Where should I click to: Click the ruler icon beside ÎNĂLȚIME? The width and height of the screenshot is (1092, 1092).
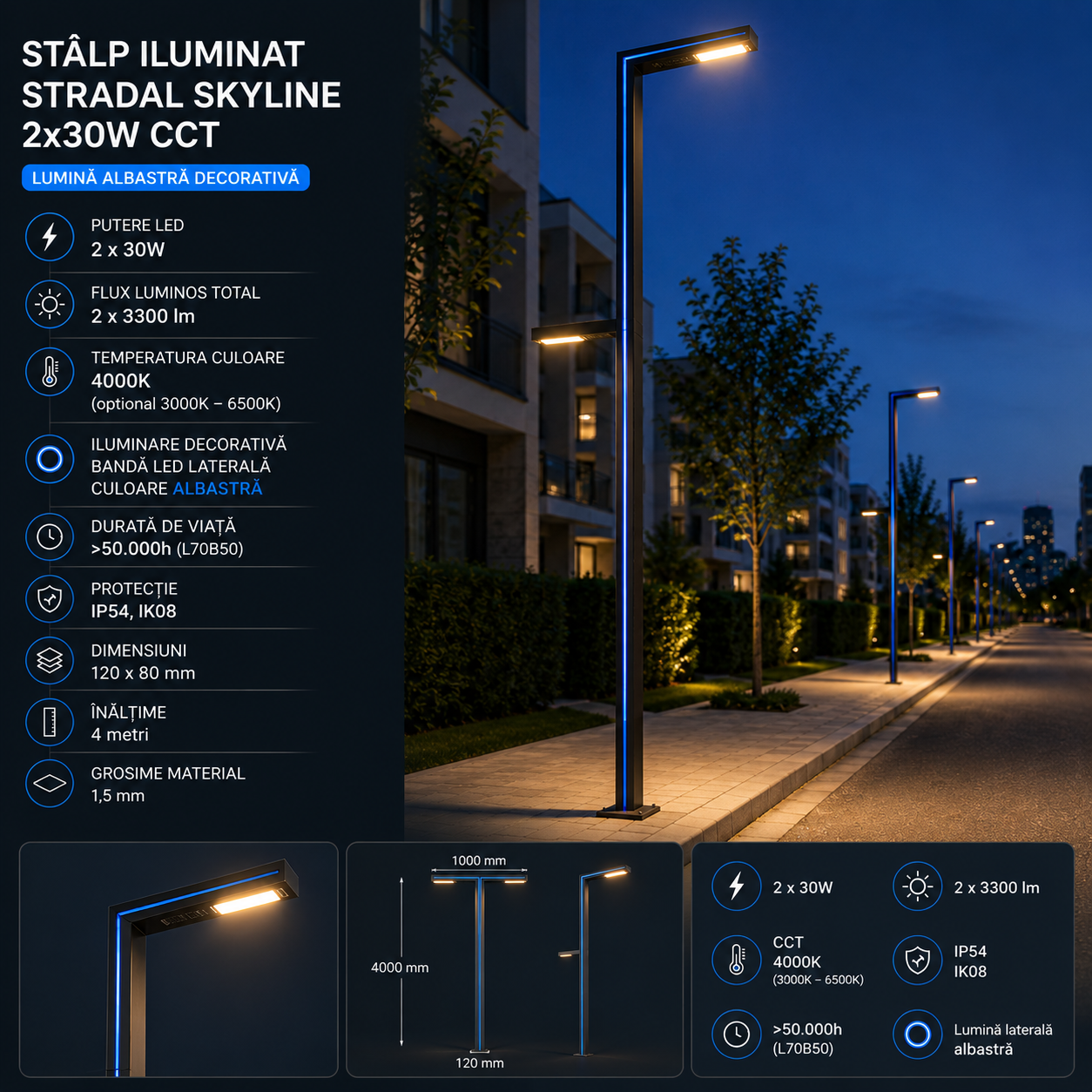[x=50, y=722]
